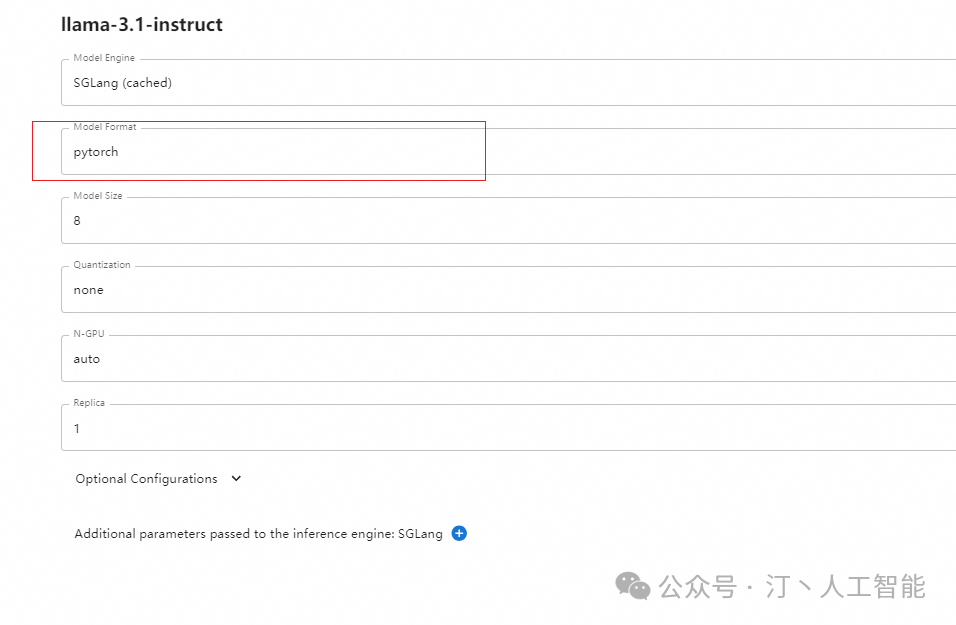Viewport: 956px width, 625px height.
Task: Click the Replica value '1'
Action: 77,428
